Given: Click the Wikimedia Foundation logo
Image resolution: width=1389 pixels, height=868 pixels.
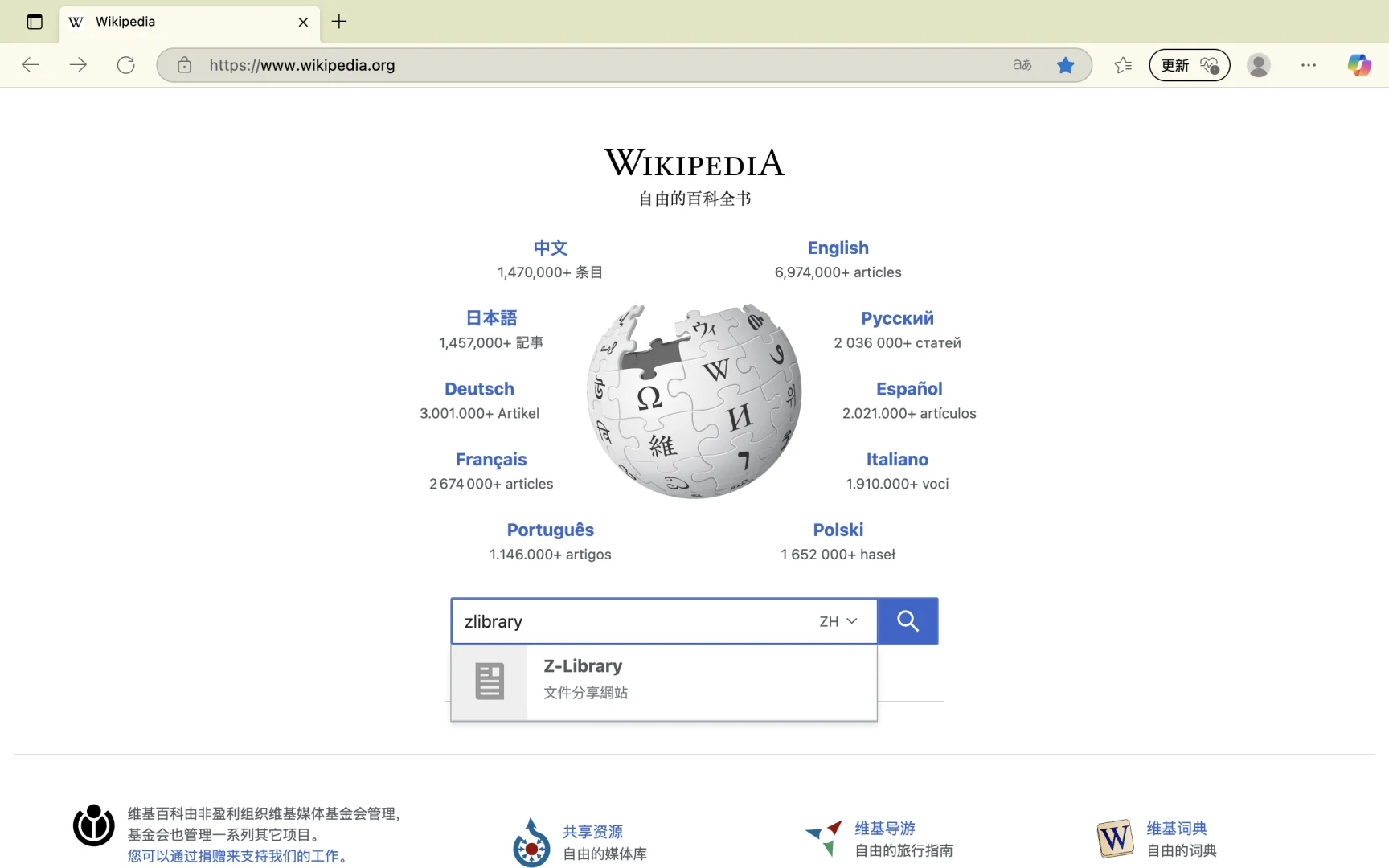Looking at the screenshot, I should pyautogui.click(x=94, y=825).
